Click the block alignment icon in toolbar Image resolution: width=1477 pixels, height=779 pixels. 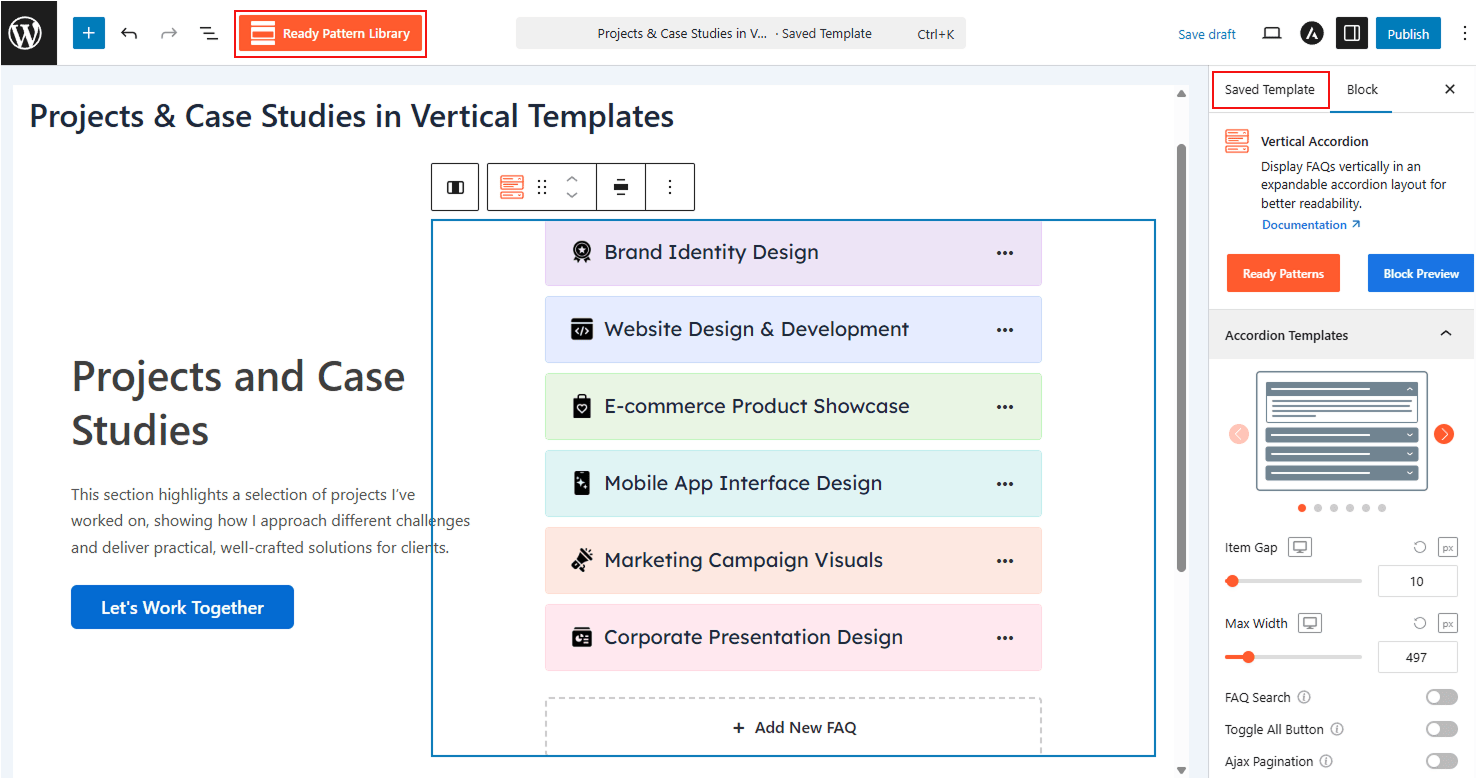[x=621, y=187]
